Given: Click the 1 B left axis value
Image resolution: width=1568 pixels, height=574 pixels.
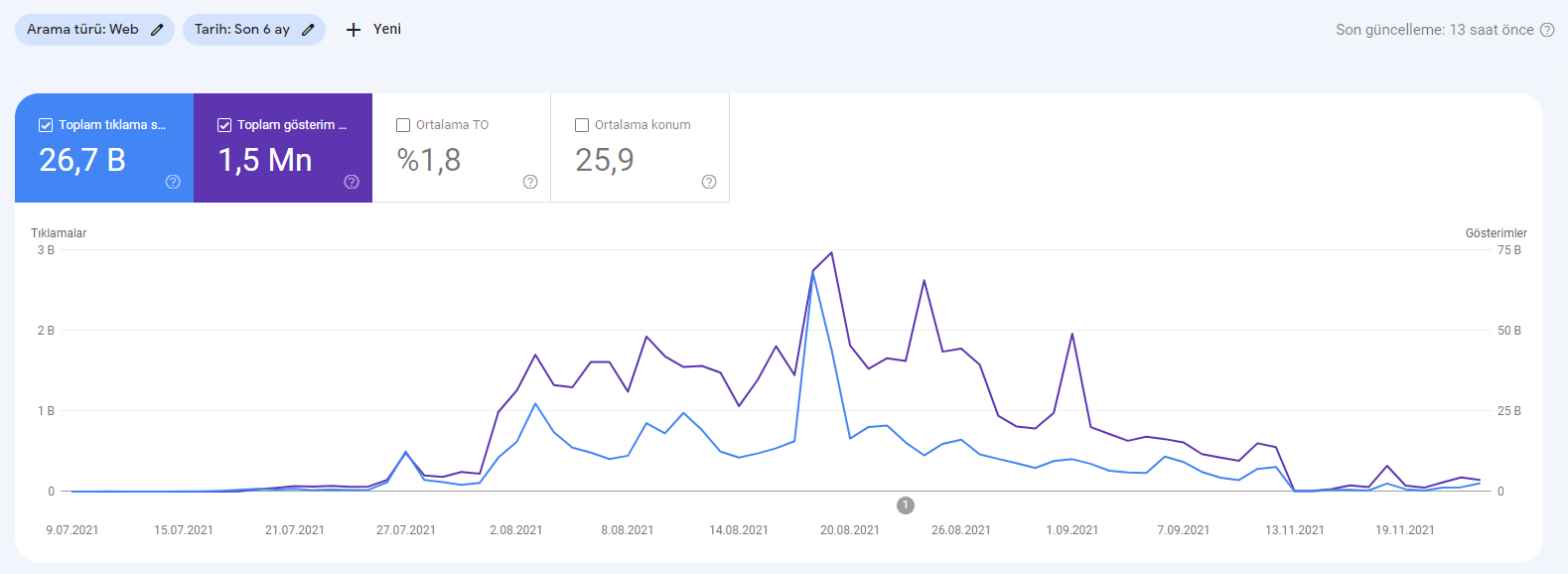Looking at the screenshot, I should pyautogui.click(x=46, y=411).
